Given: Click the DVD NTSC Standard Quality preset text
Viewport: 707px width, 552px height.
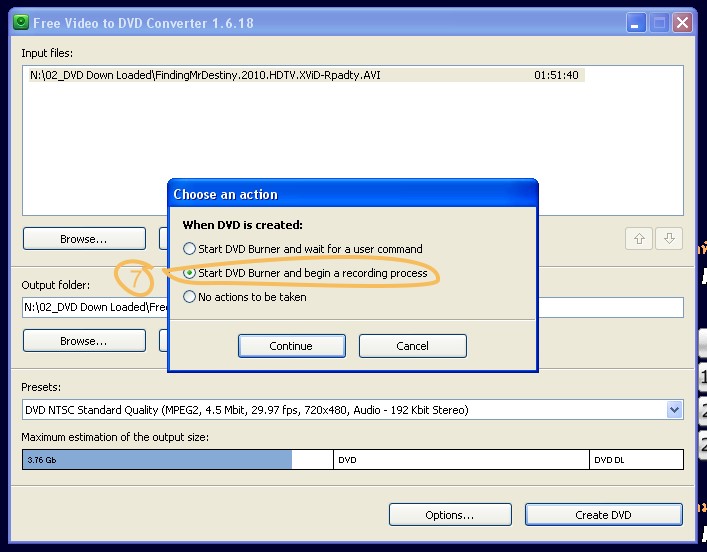Looking at the screenshot, I should (x=247, y=410).
